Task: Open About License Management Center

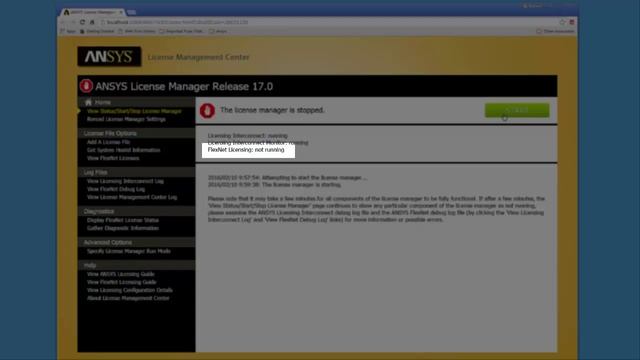Action: 128,298
